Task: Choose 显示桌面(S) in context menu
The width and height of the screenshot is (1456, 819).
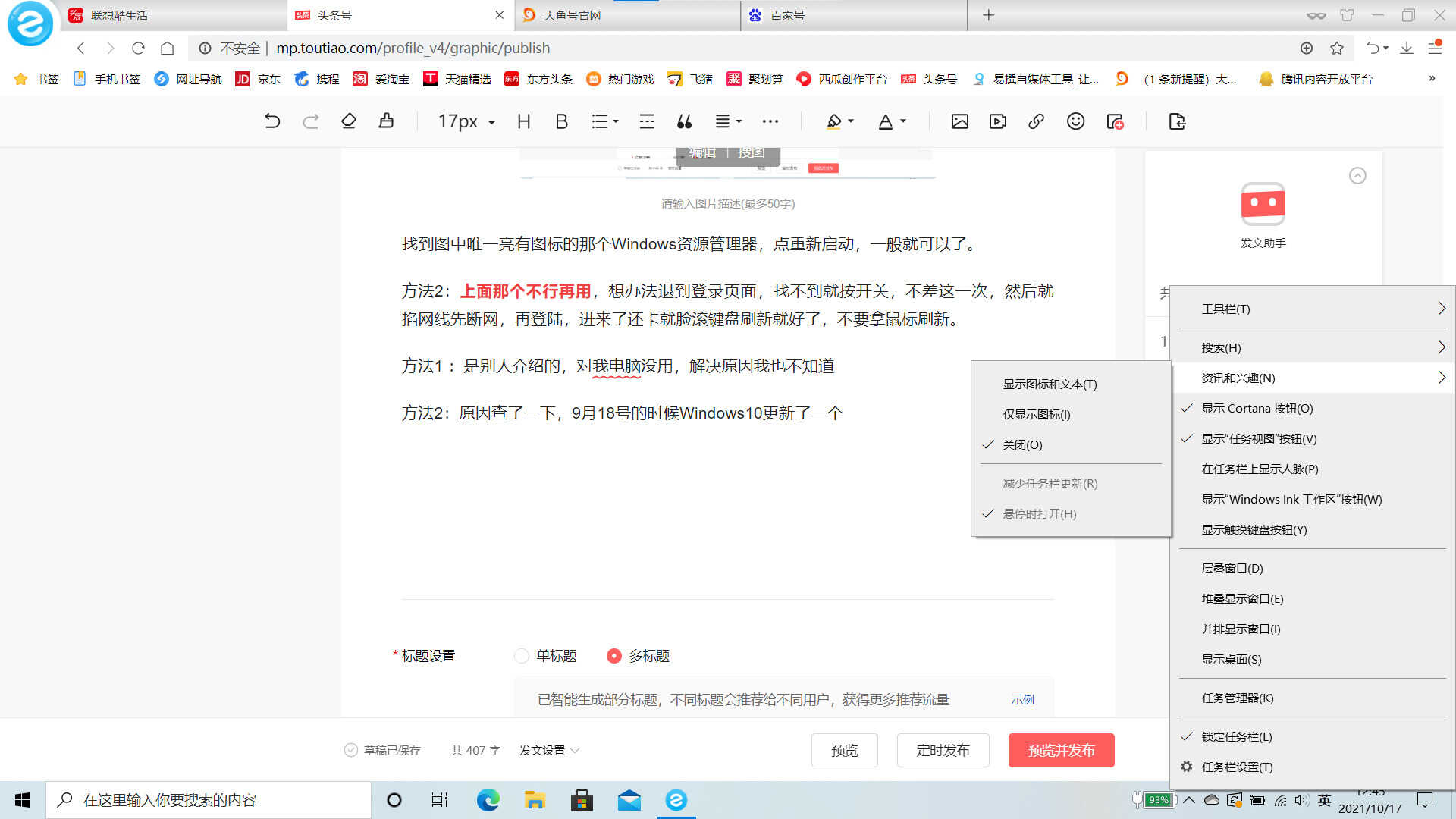Action: click(x=1313, y=659)
